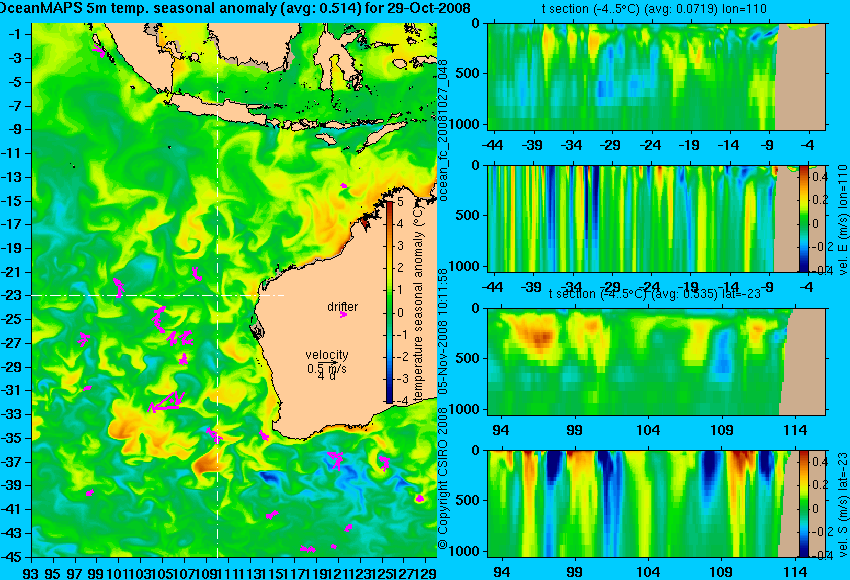Select the 't section' title with lon=110

(x=654, y=9)
